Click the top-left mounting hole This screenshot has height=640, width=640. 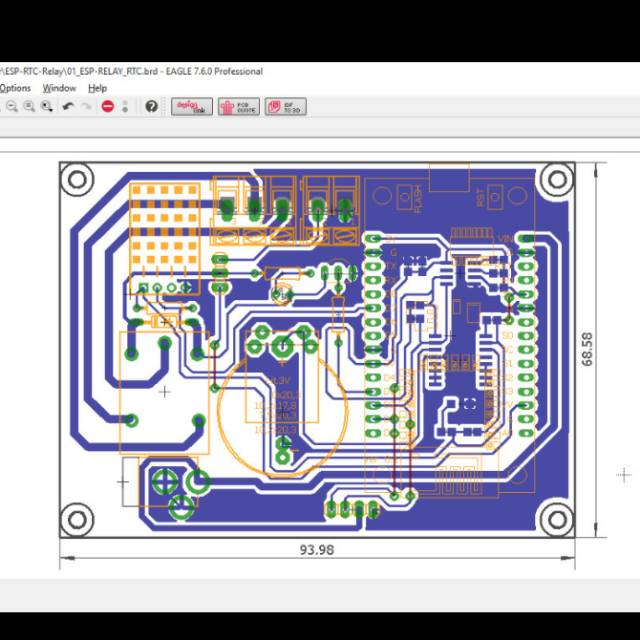[77, 180]
